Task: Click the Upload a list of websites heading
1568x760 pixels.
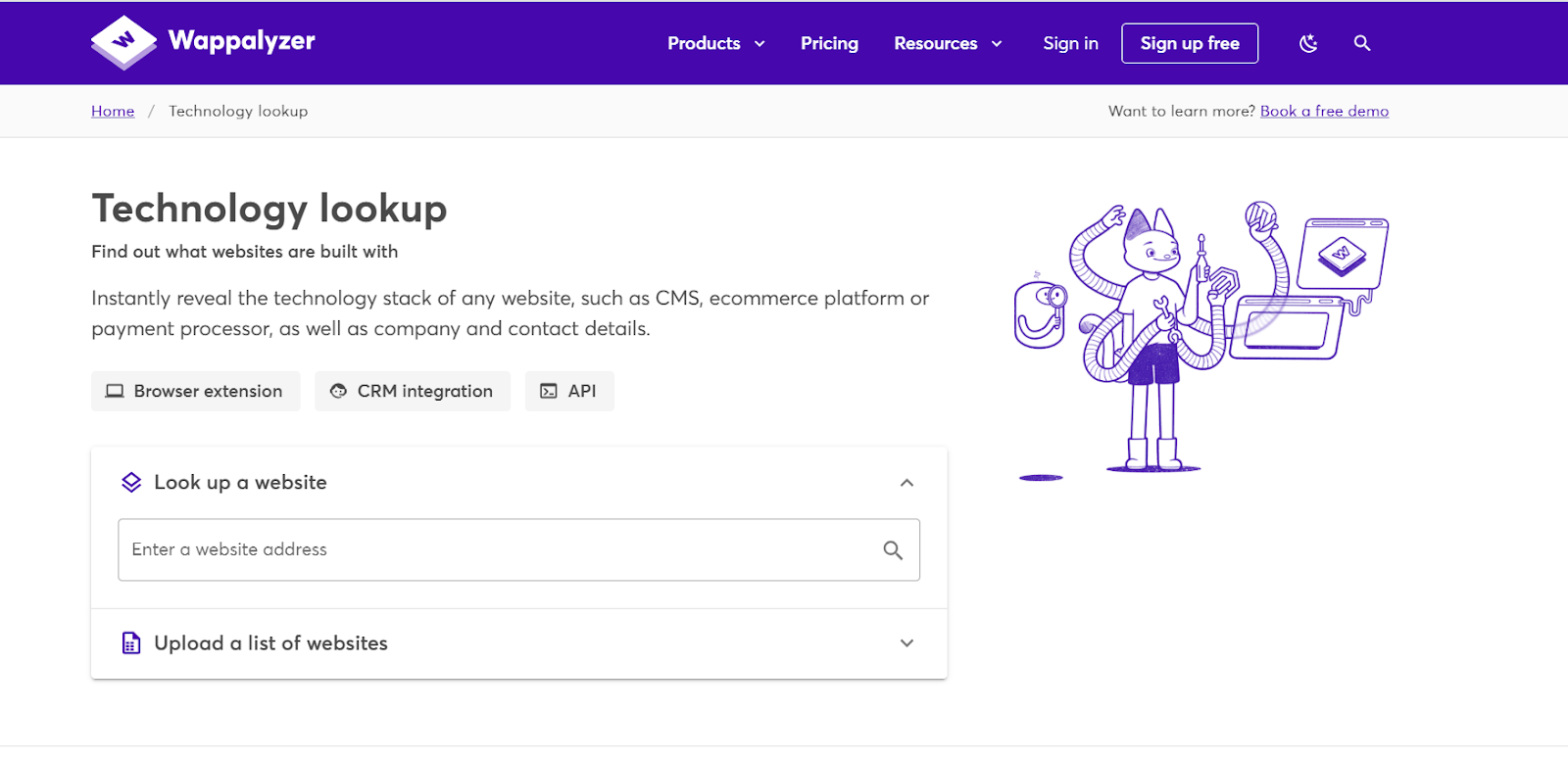Action: tap(270, 643)
